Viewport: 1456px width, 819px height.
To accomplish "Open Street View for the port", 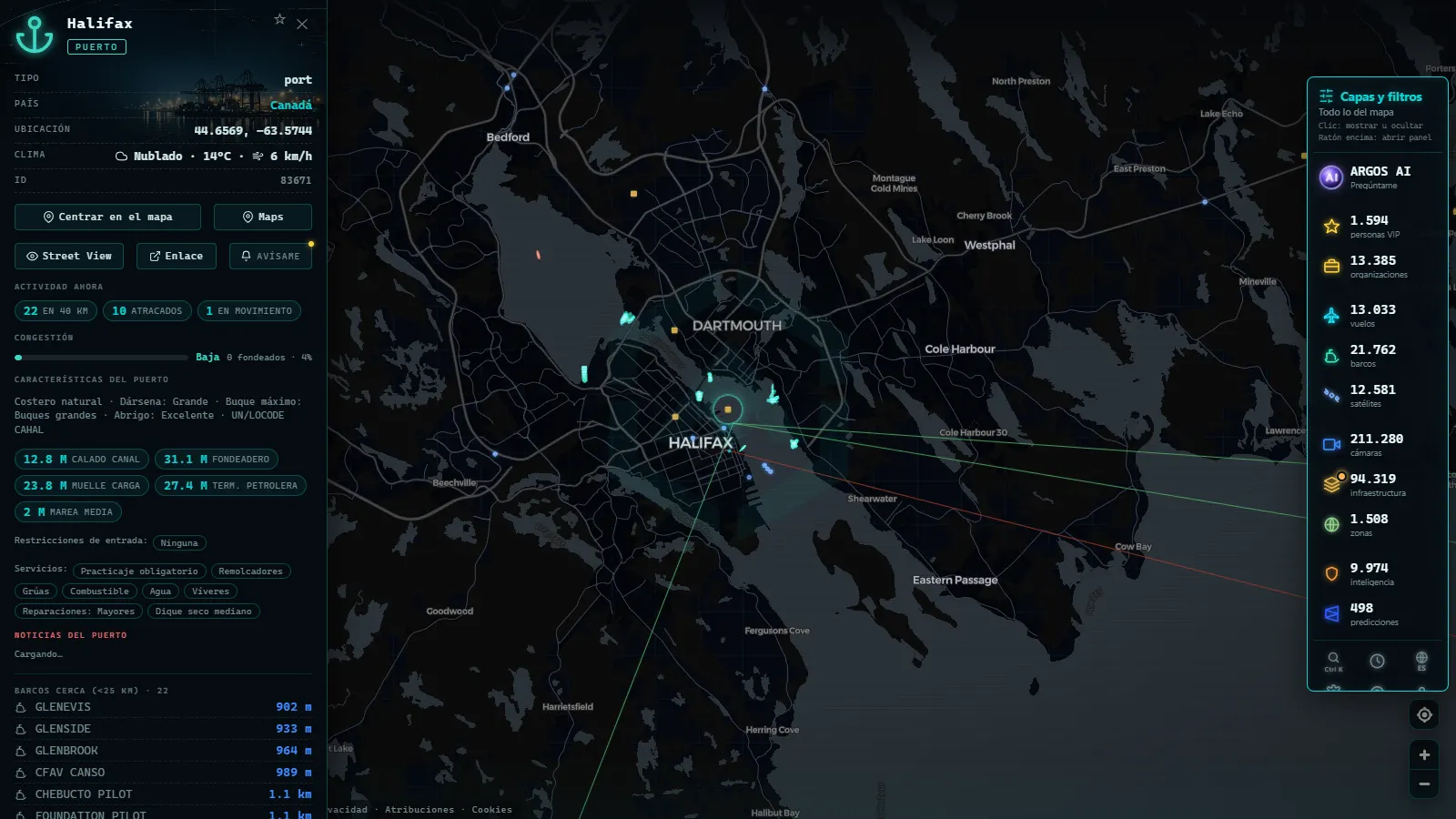I will coord(69,256).
